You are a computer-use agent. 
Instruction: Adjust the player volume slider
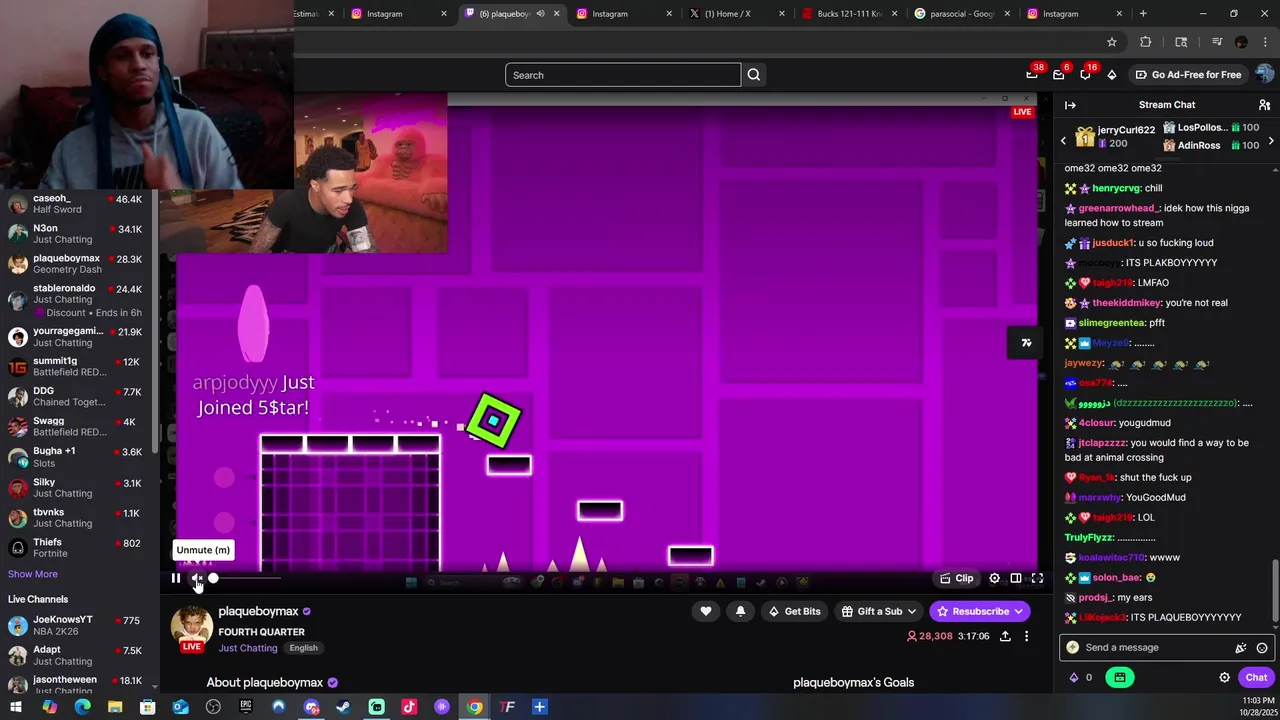[x=245, y=578]
